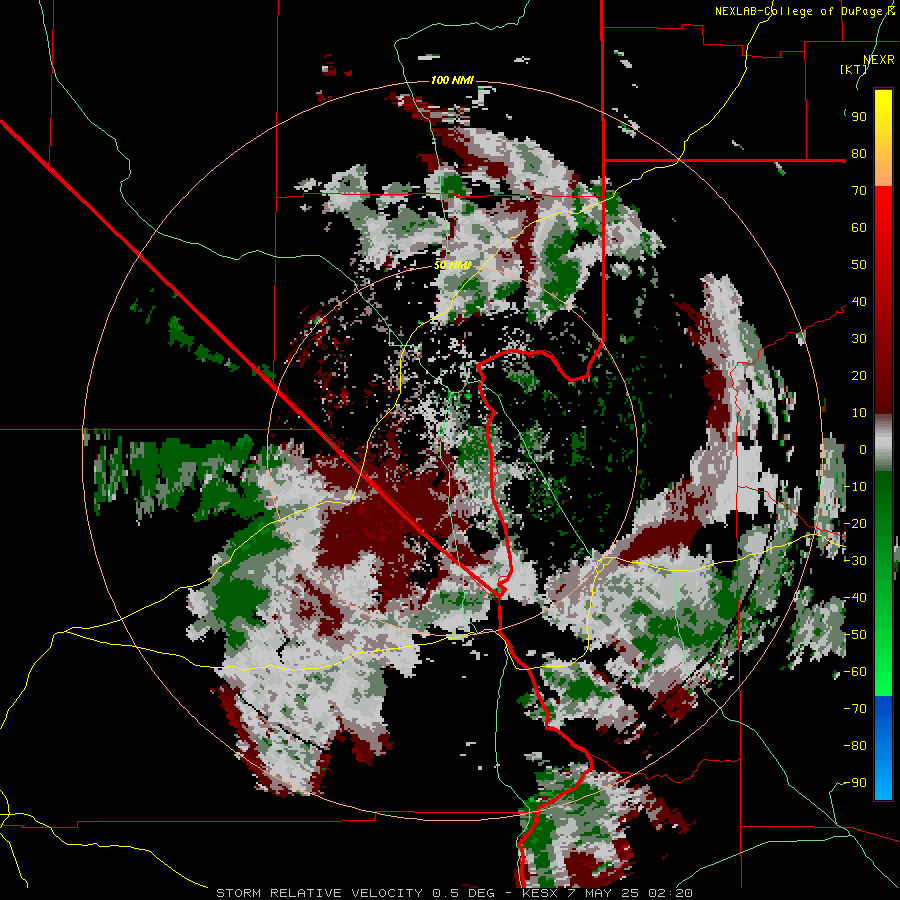Click the -60 value on velocity scale
The image size is (900, 900).
tap(855, 672)
